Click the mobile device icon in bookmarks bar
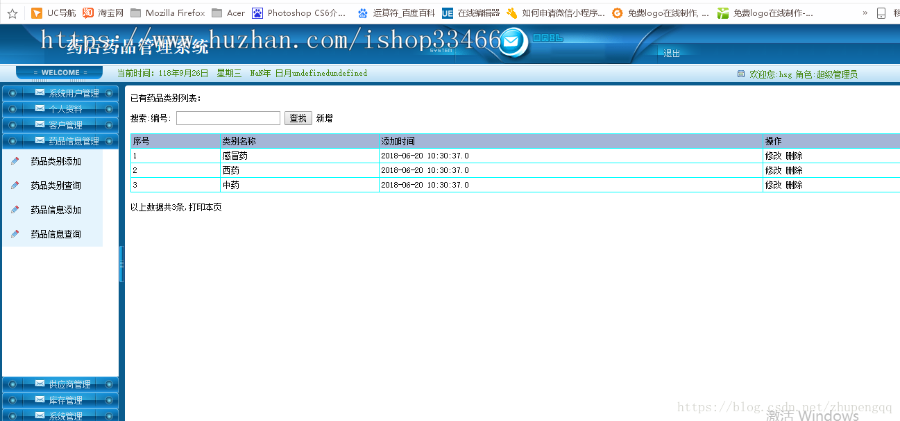This screenshot has height=421, width=900. (881, 13)
